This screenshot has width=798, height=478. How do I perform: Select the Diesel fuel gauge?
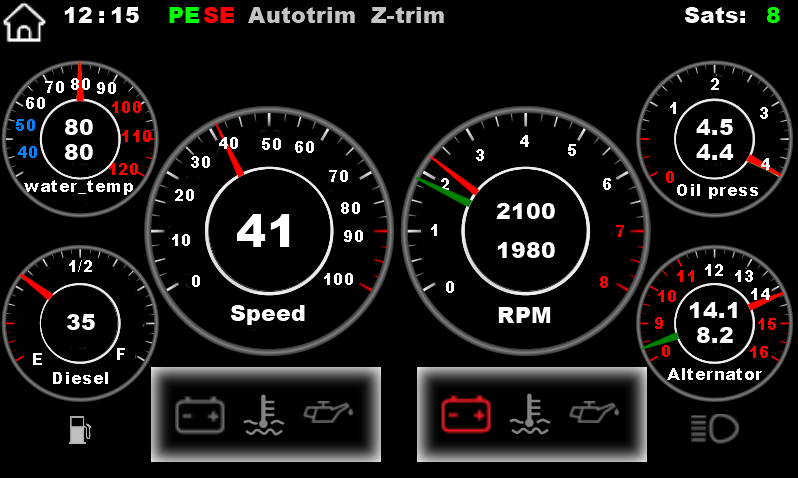[80, 321]
